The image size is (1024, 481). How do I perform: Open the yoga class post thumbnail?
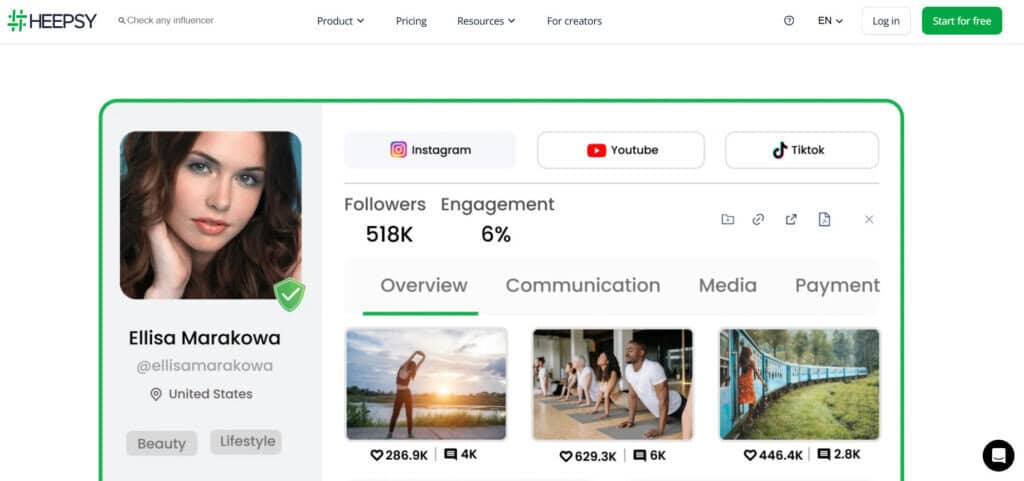click(613, 384)
